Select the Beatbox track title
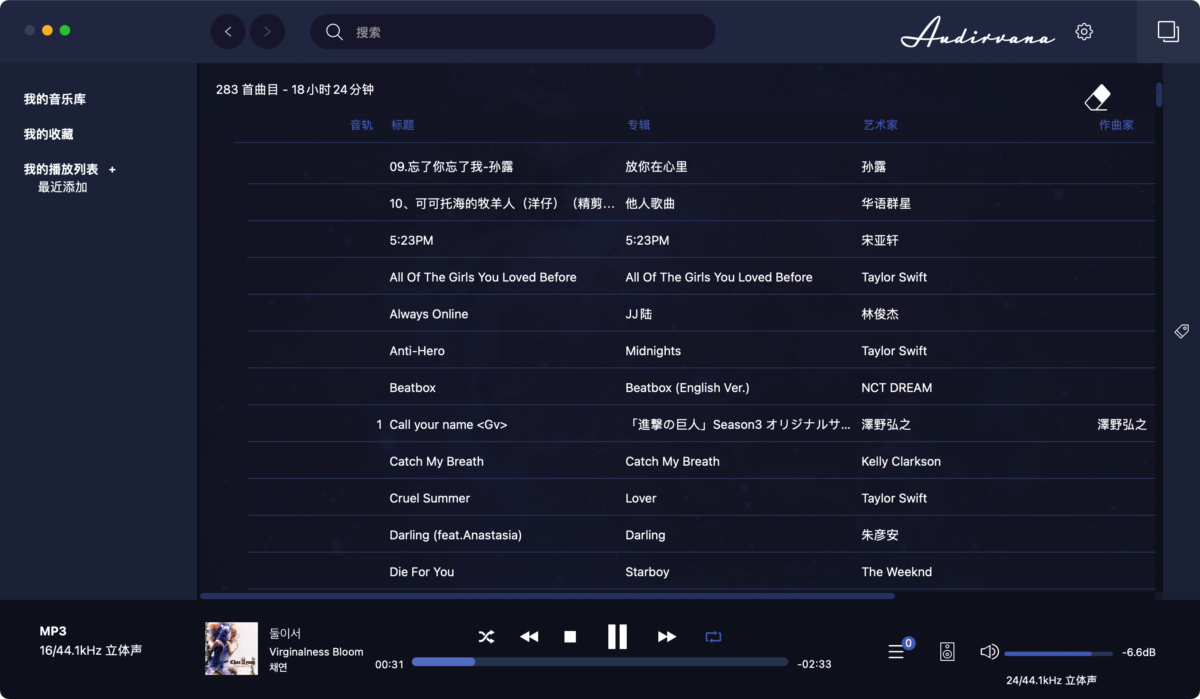 [x=413, y=388]
